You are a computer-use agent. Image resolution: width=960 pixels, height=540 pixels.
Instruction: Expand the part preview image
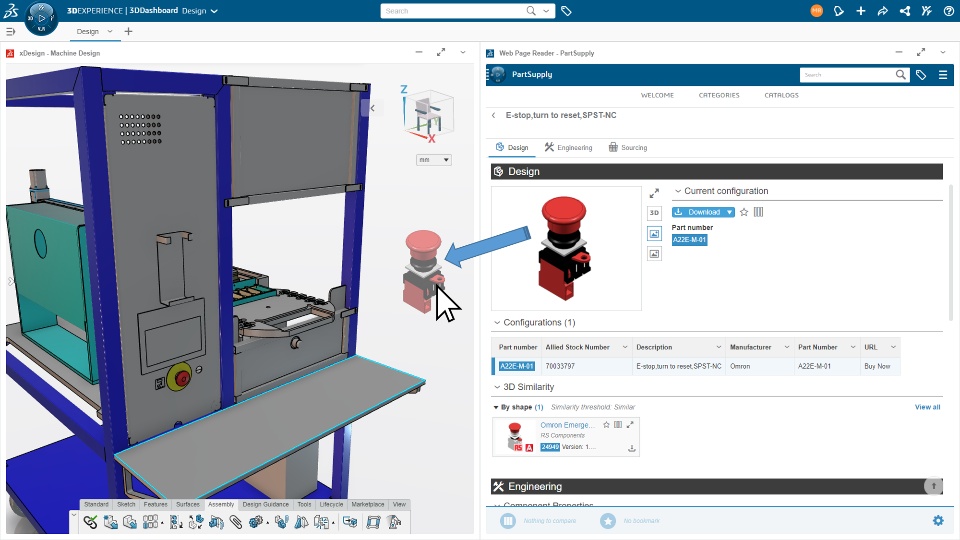pyautogui.click(x=654, y=193)
